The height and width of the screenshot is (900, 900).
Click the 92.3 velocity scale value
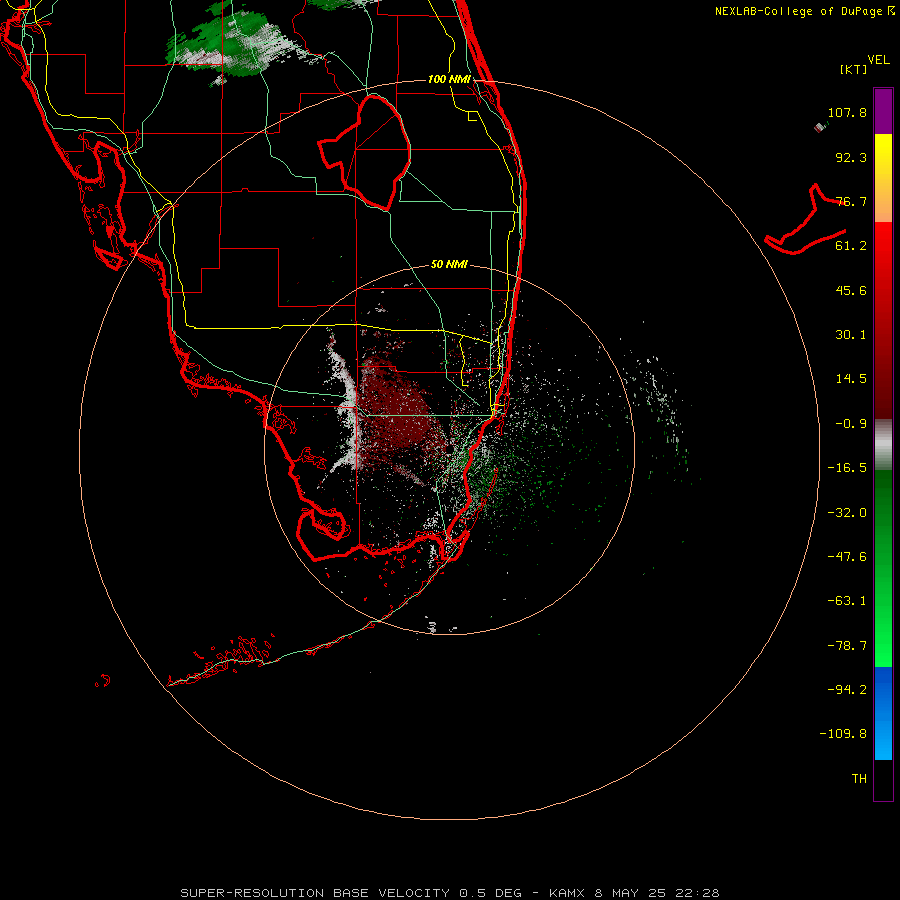(851, 157)
